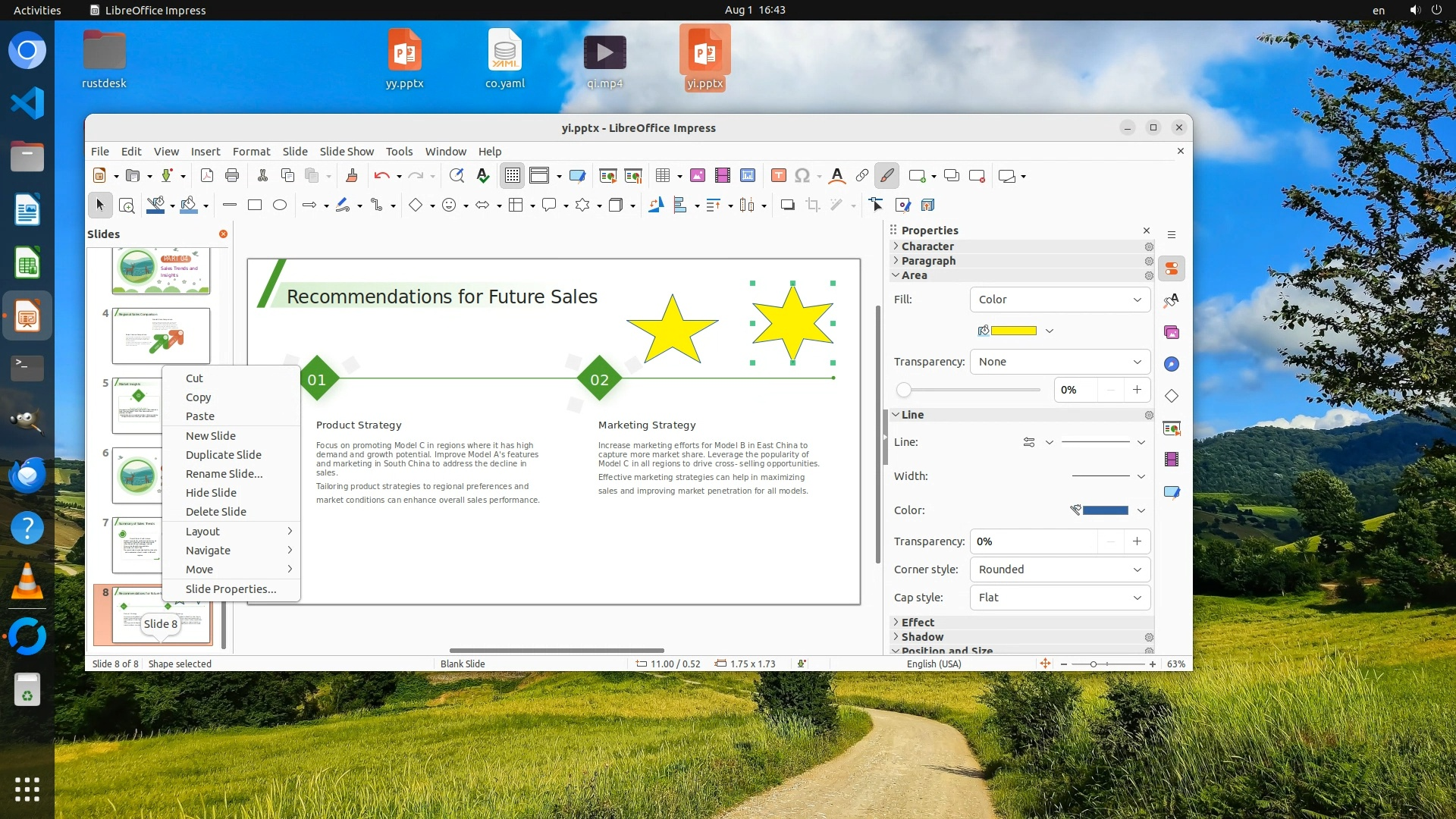Screen dimensions: 1456x819
Task: Choose Duplicate Slide from context menu
Action: pos(223,455)
